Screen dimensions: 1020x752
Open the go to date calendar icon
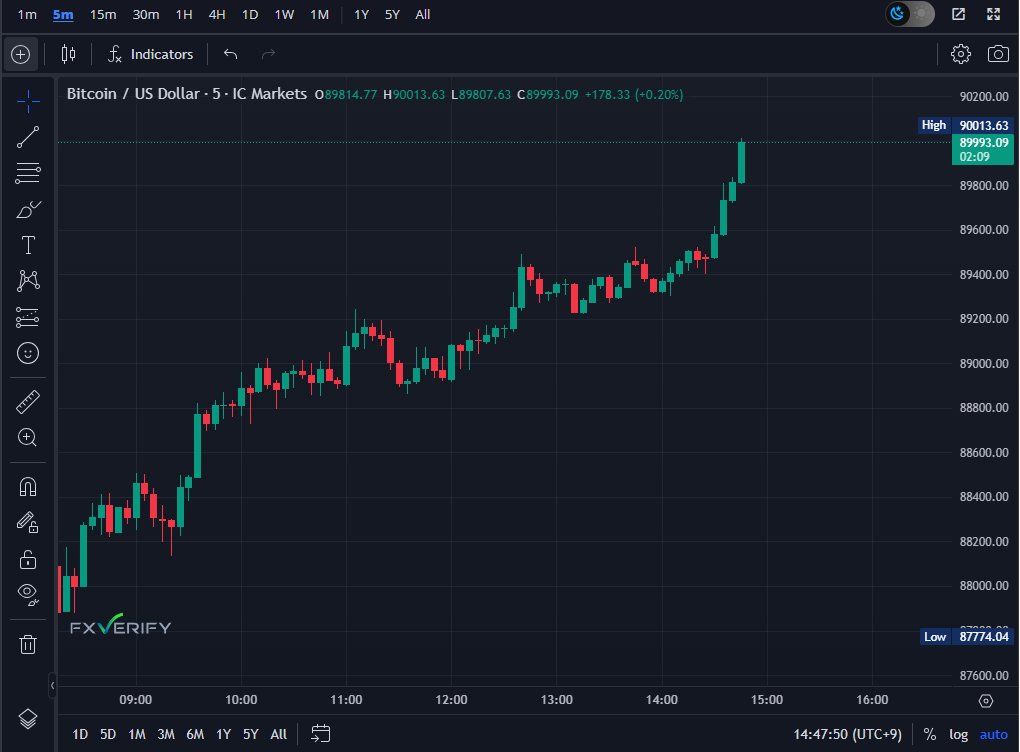point(321,734)
